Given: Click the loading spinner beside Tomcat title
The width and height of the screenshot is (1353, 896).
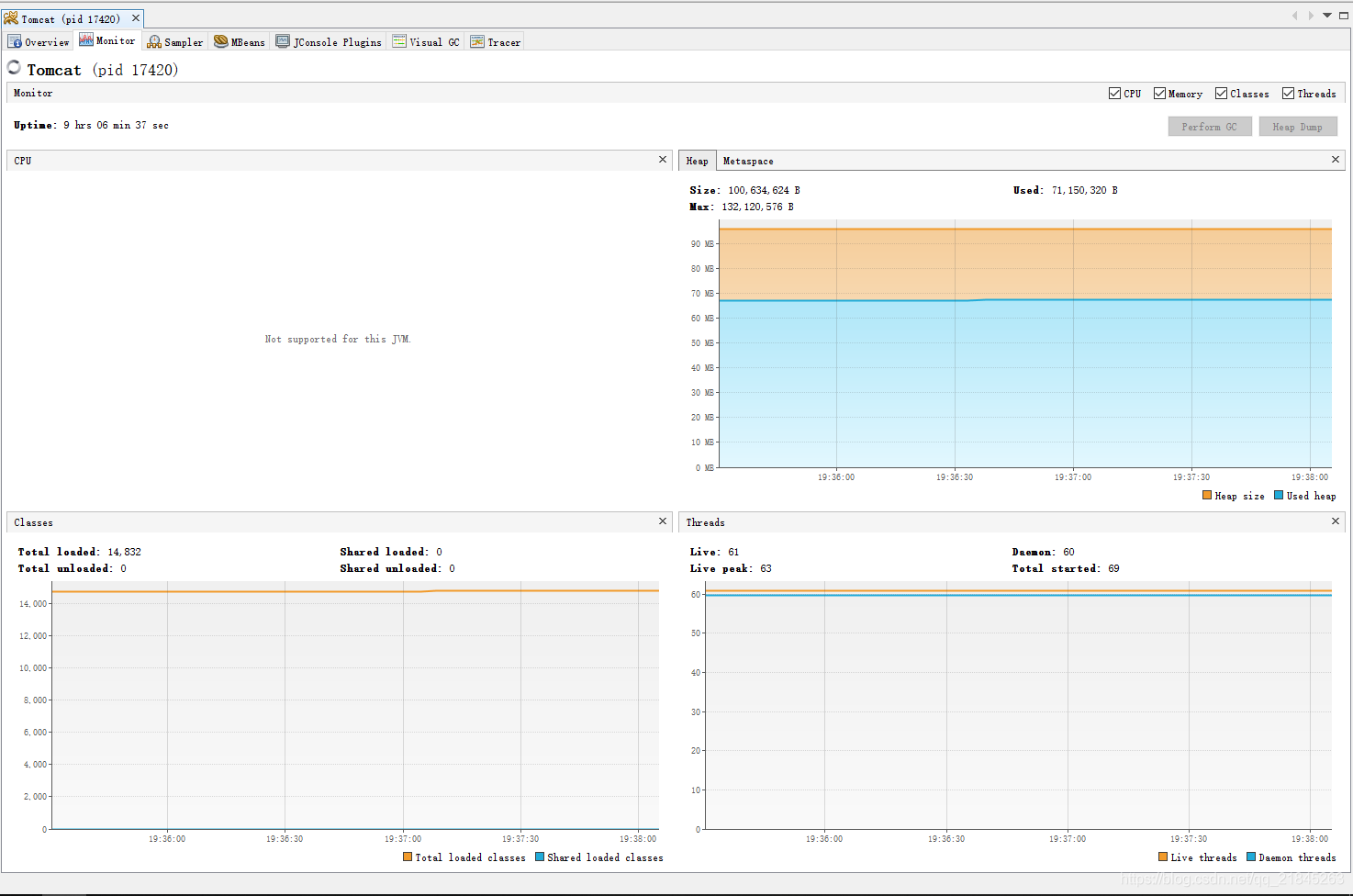Looking at the screenshot, I should tap(14, 67).
